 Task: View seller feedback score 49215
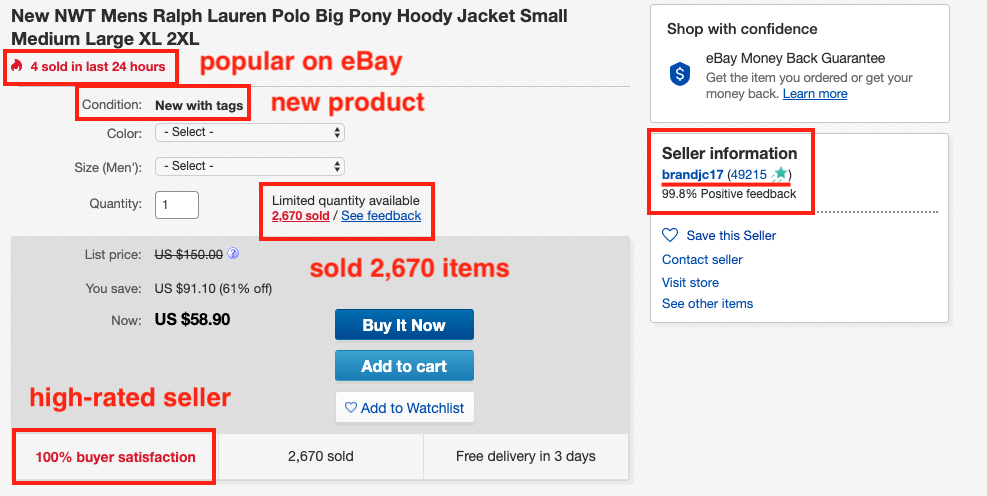[748, 174]
